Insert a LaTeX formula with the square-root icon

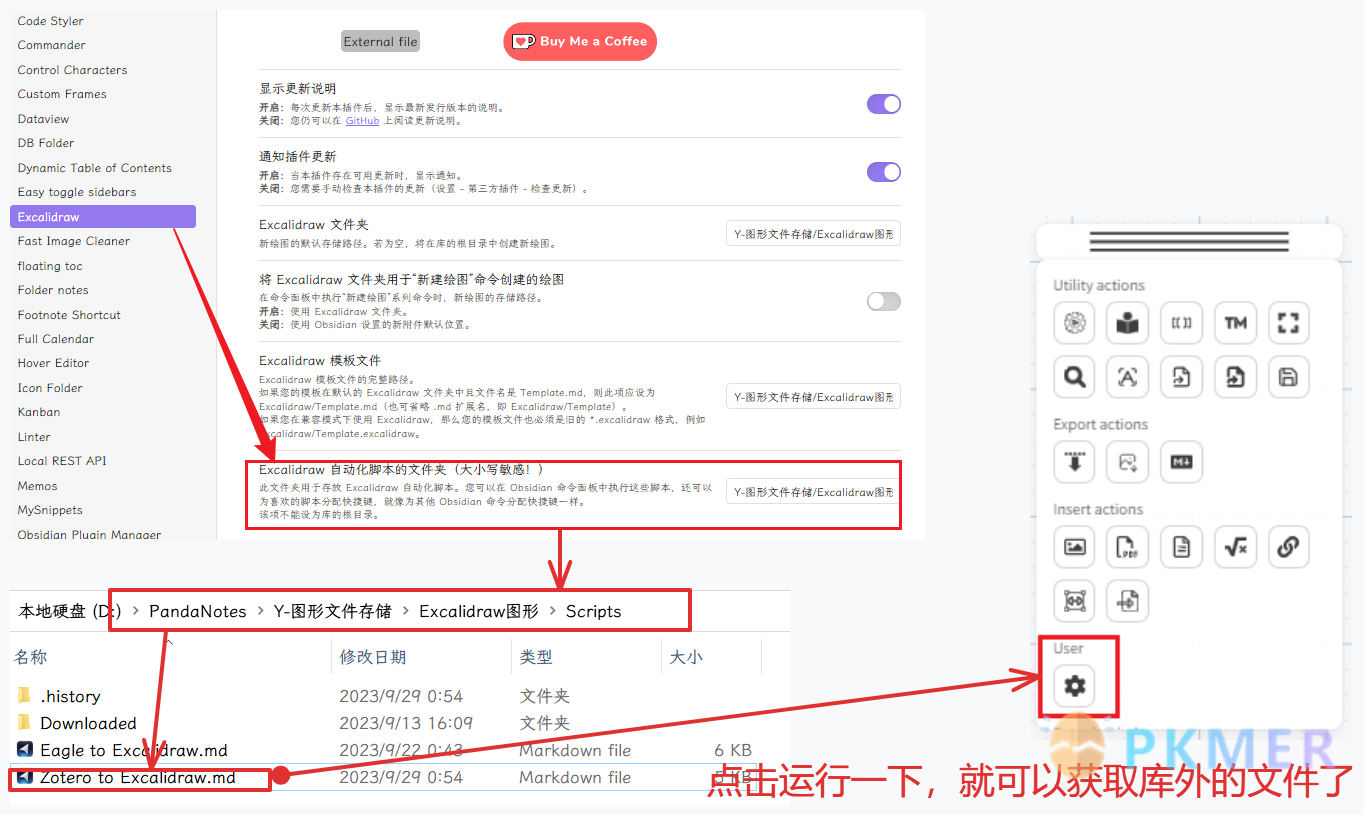click(1235, 547)
